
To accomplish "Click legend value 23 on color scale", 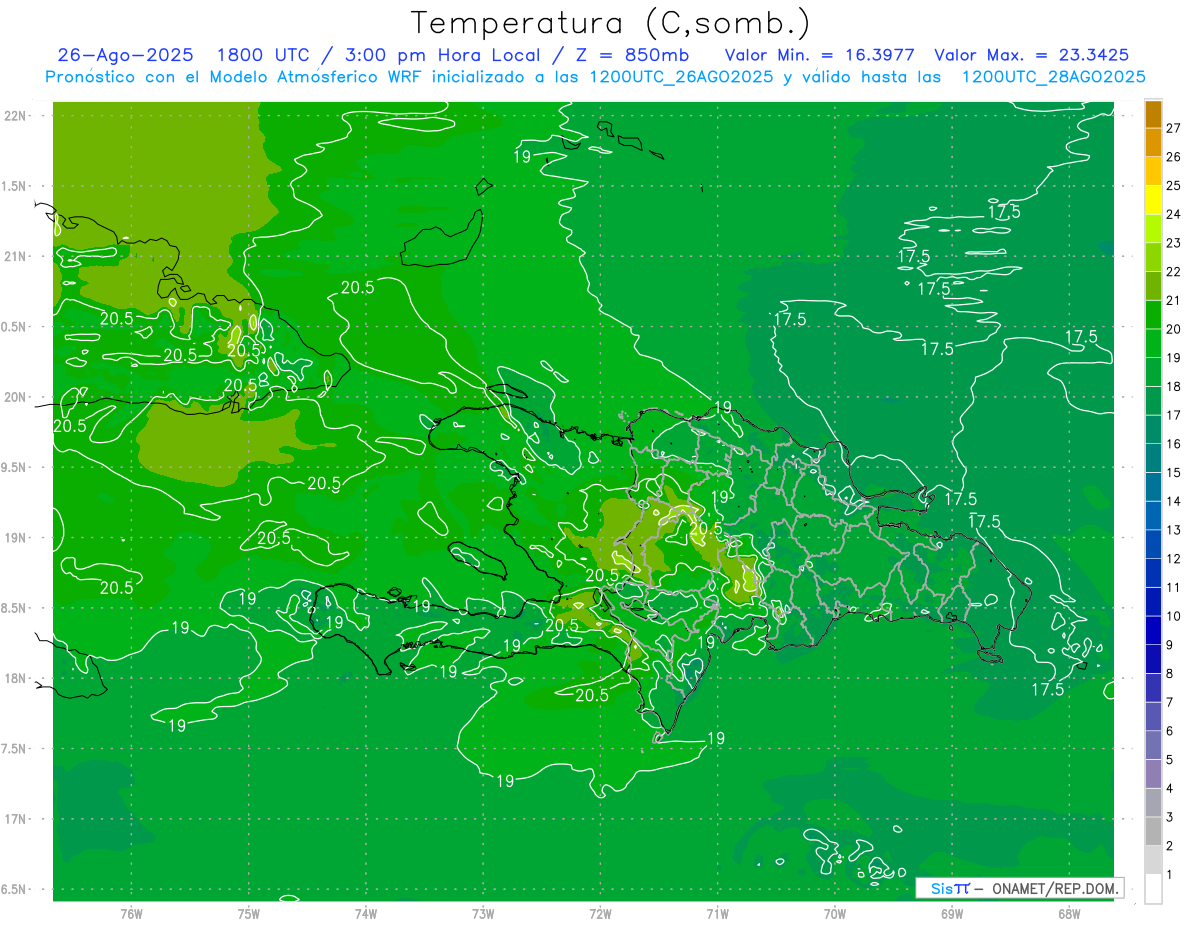I will coord(1174,243).
